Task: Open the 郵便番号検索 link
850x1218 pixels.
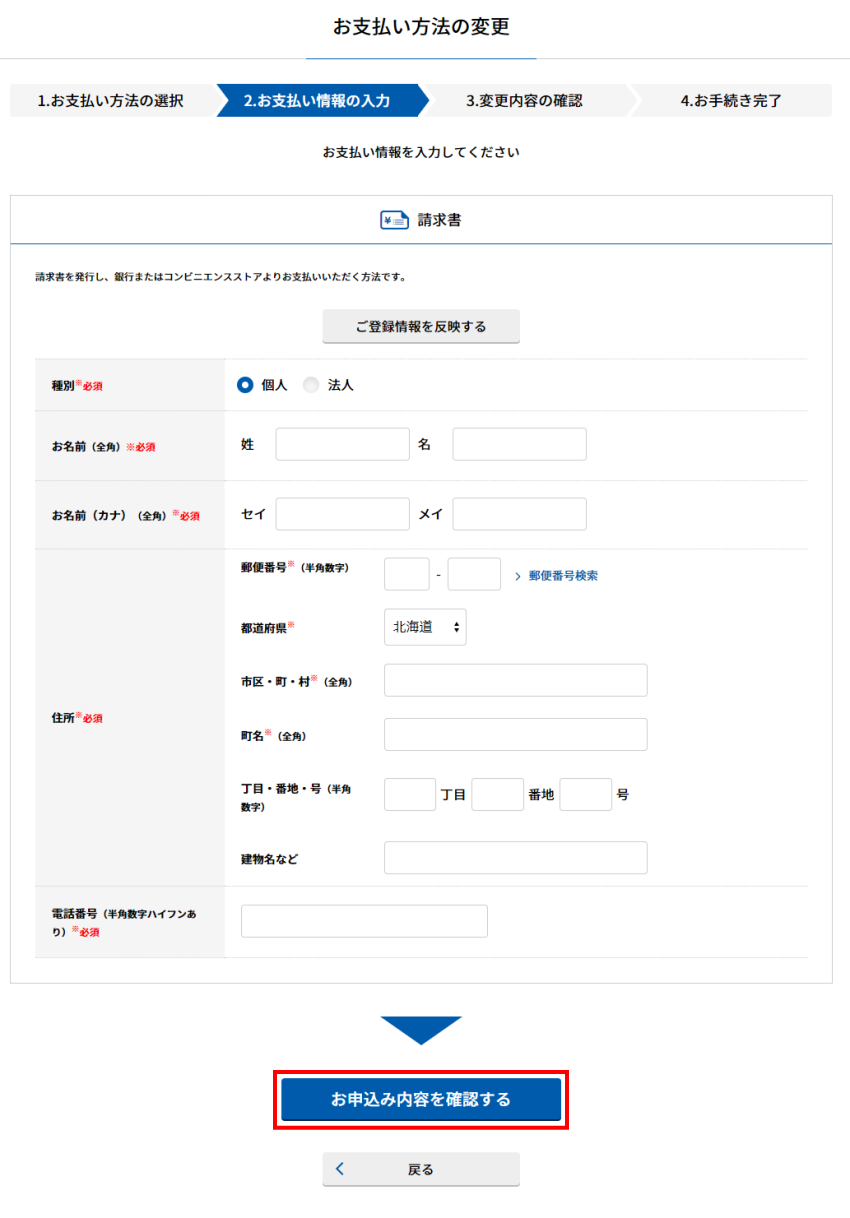Action: click(563, 576)
